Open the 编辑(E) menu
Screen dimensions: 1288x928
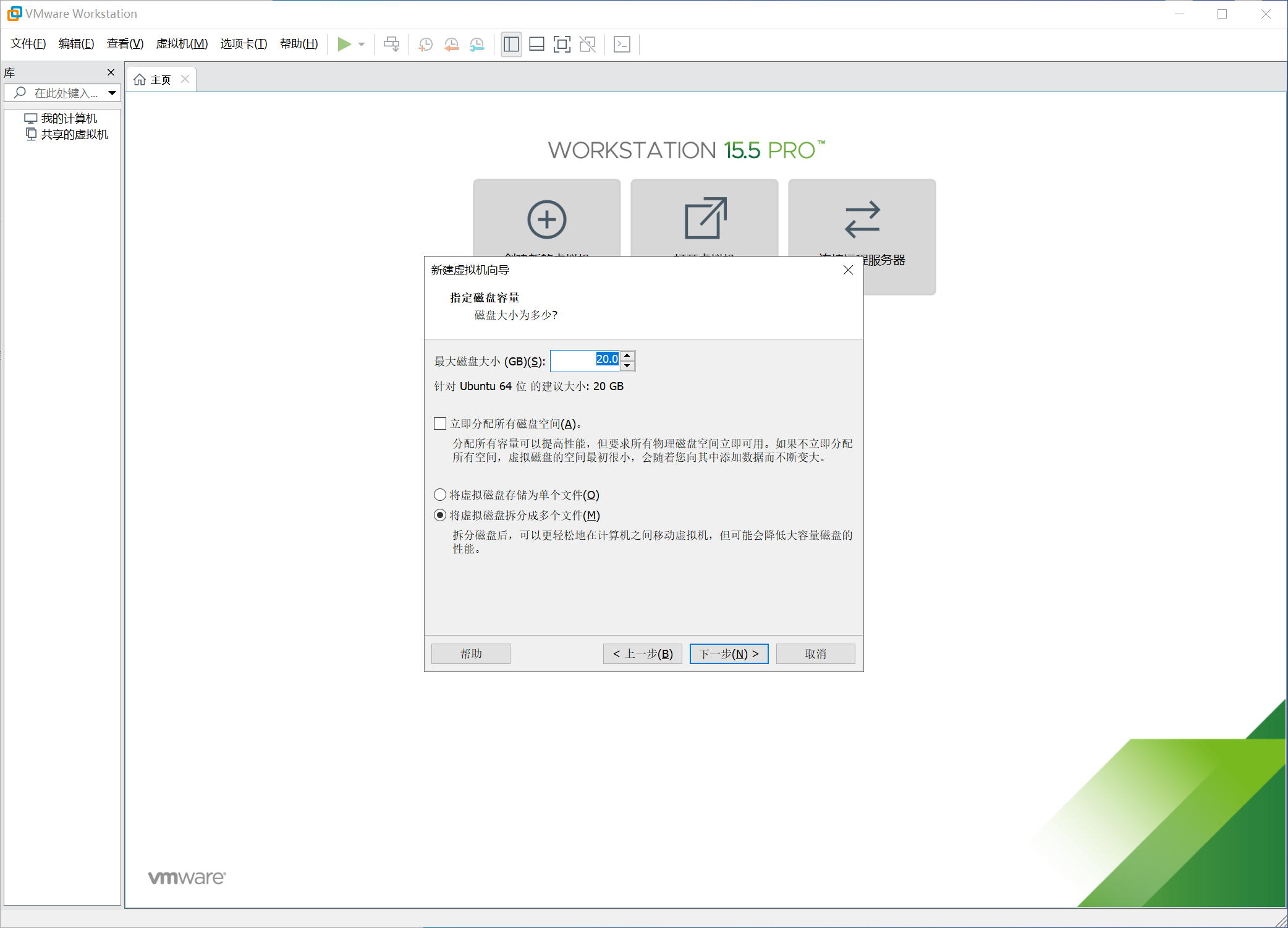[x=76, y=43]
